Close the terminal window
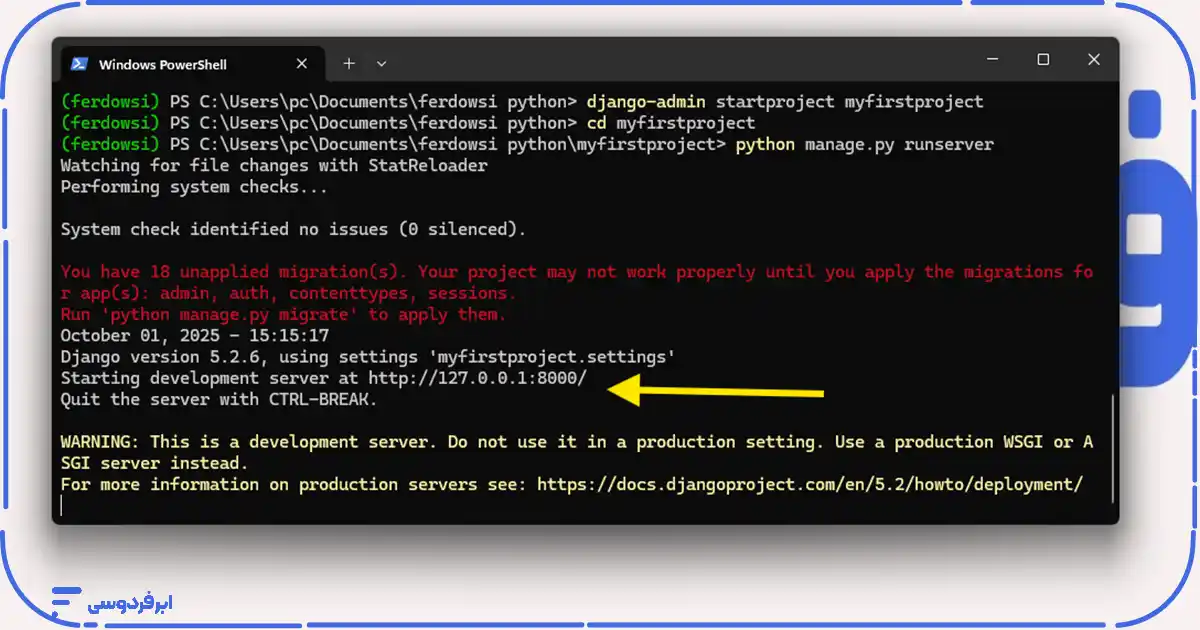1200x630 pixels. tap(1091, 60)
